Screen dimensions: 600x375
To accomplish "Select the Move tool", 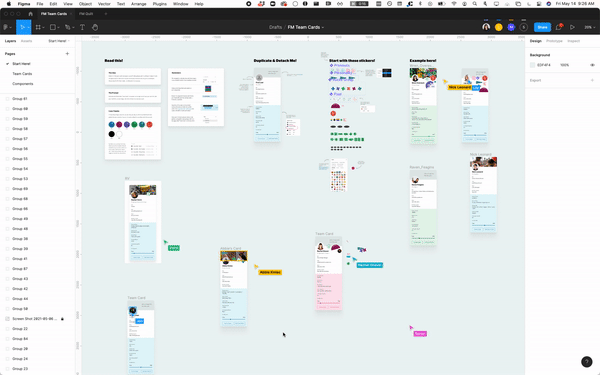I will click(x=22, y=27).
